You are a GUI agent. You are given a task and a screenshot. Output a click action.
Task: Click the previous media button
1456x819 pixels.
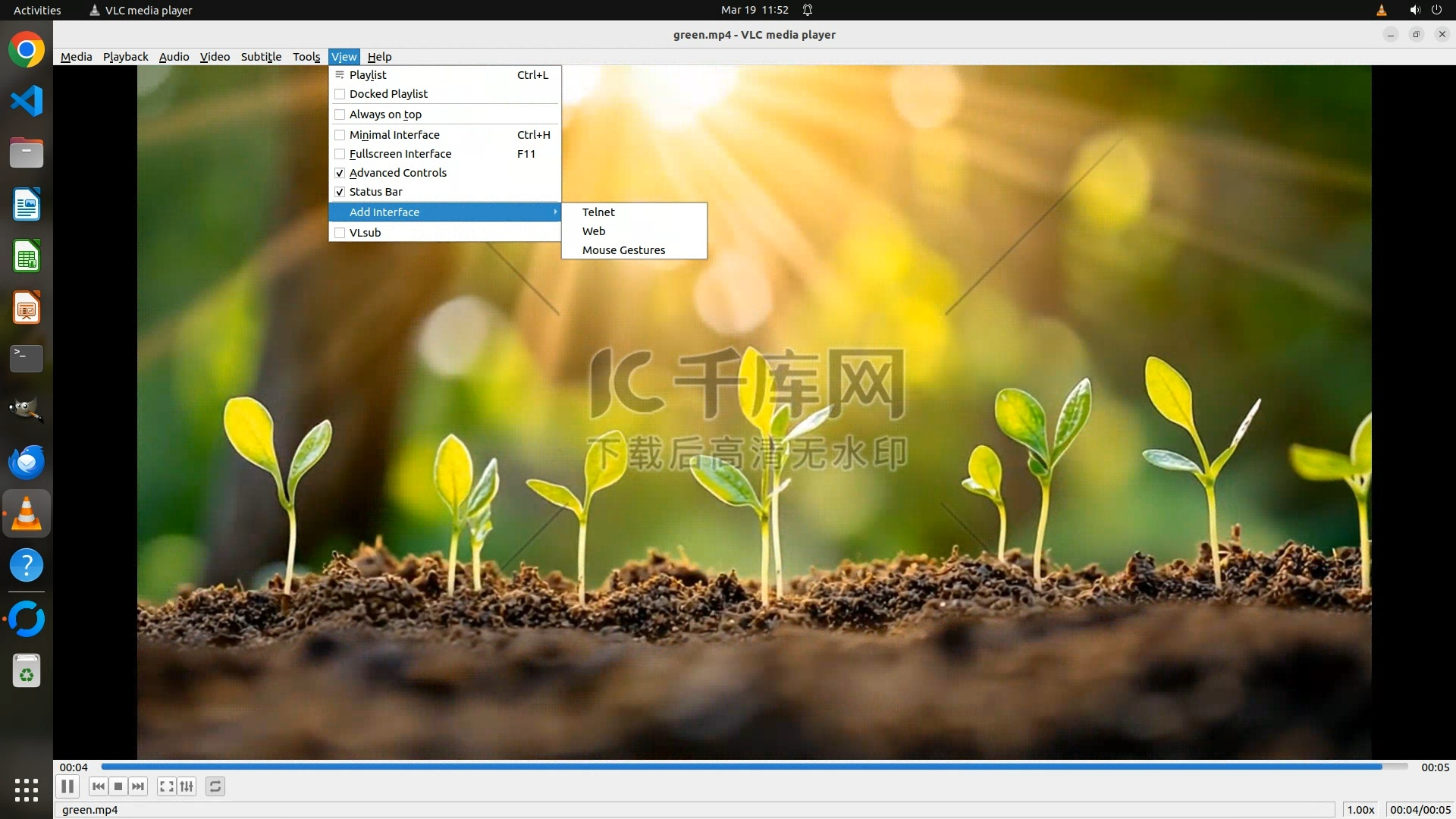[x=99, y=786]
